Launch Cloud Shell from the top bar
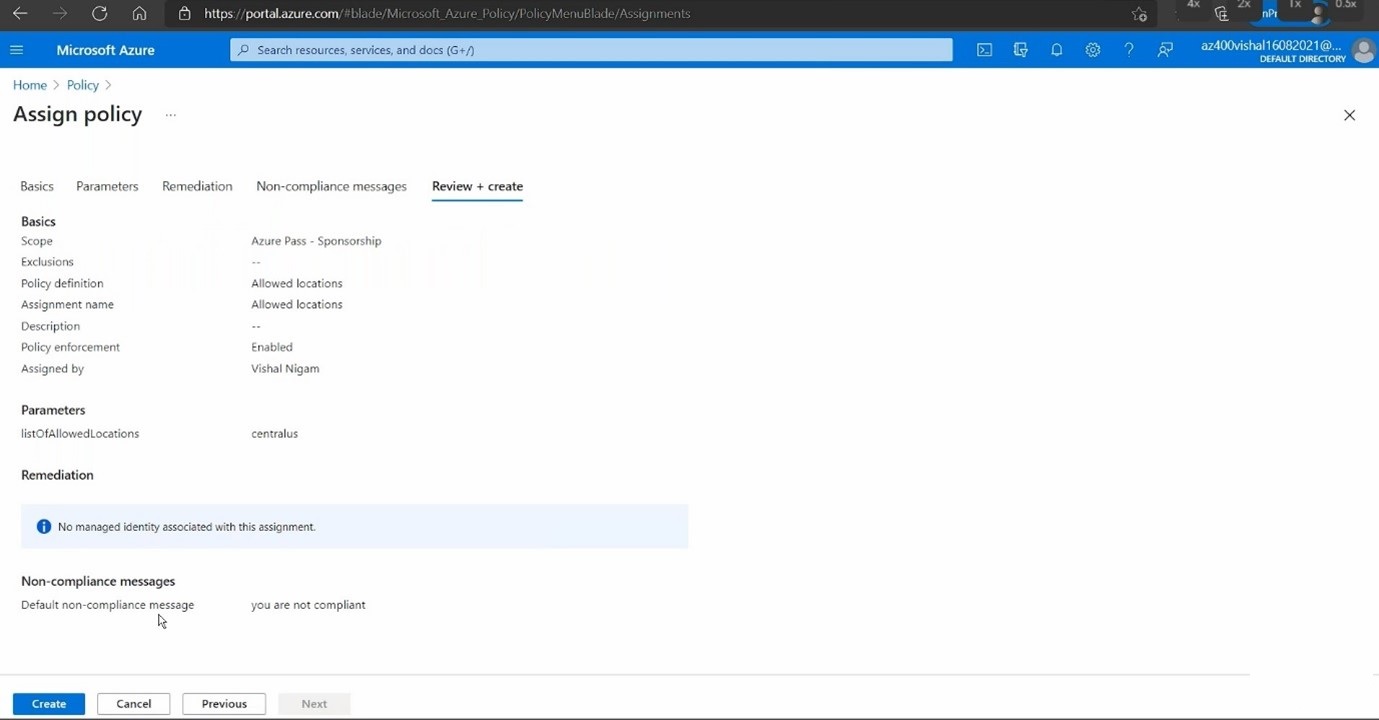 (x=984, y=50)
